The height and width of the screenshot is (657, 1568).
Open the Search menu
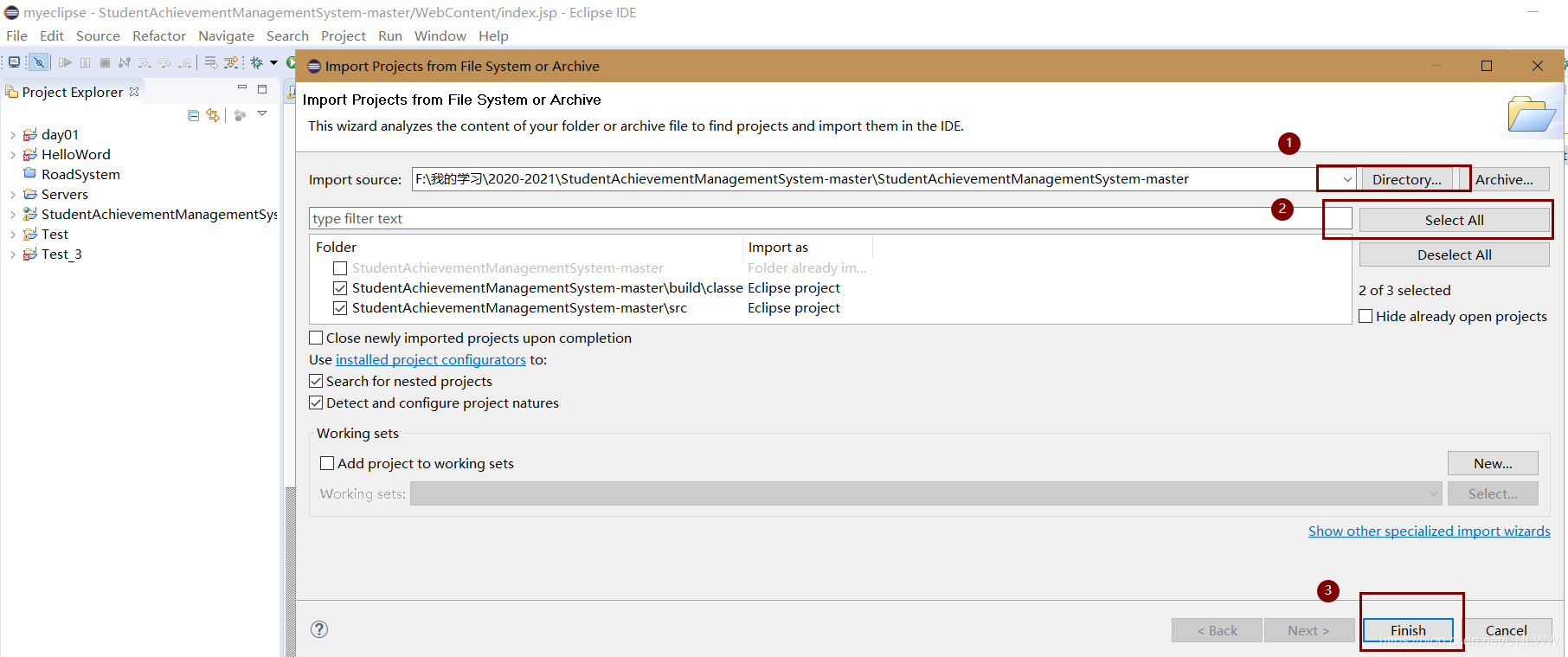coord(287,35)
